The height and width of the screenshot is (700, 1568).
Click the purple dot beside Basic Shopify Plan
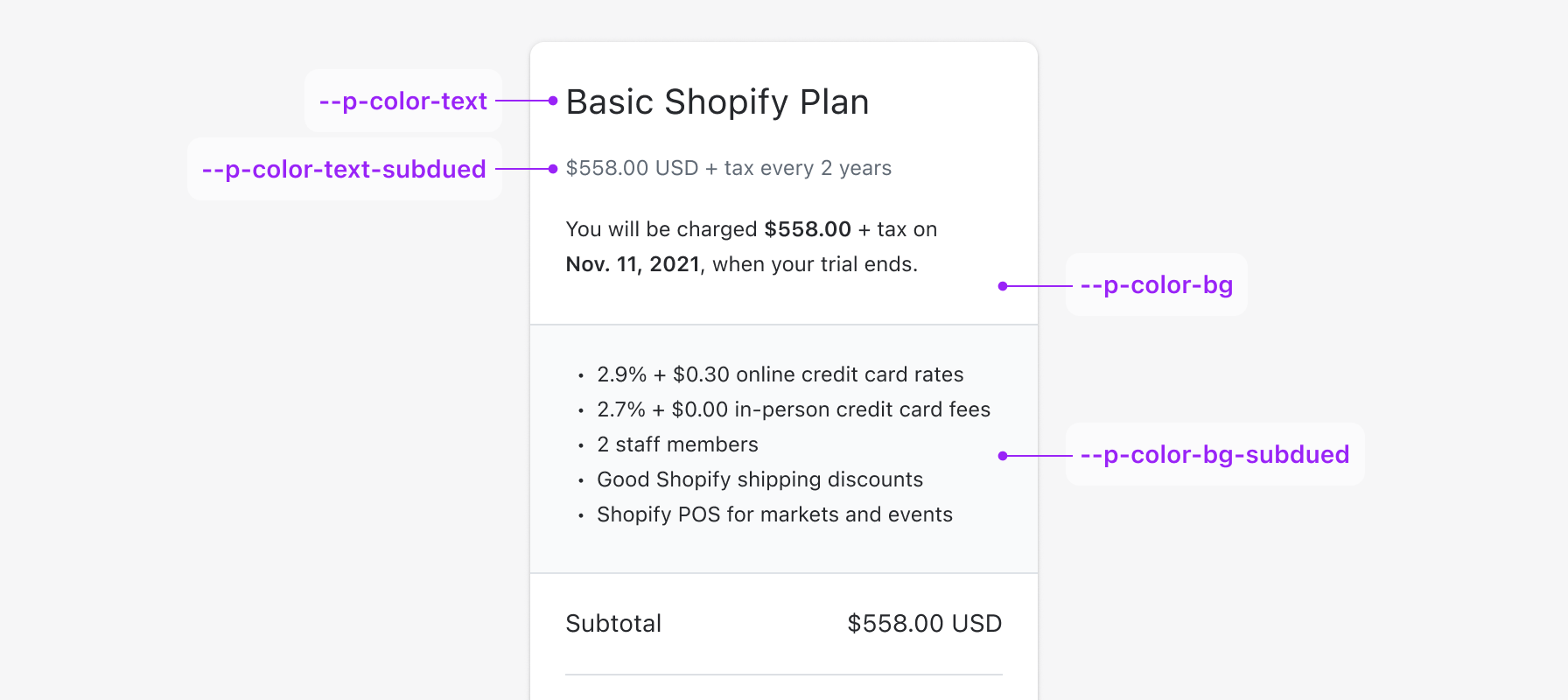(553, 101)
